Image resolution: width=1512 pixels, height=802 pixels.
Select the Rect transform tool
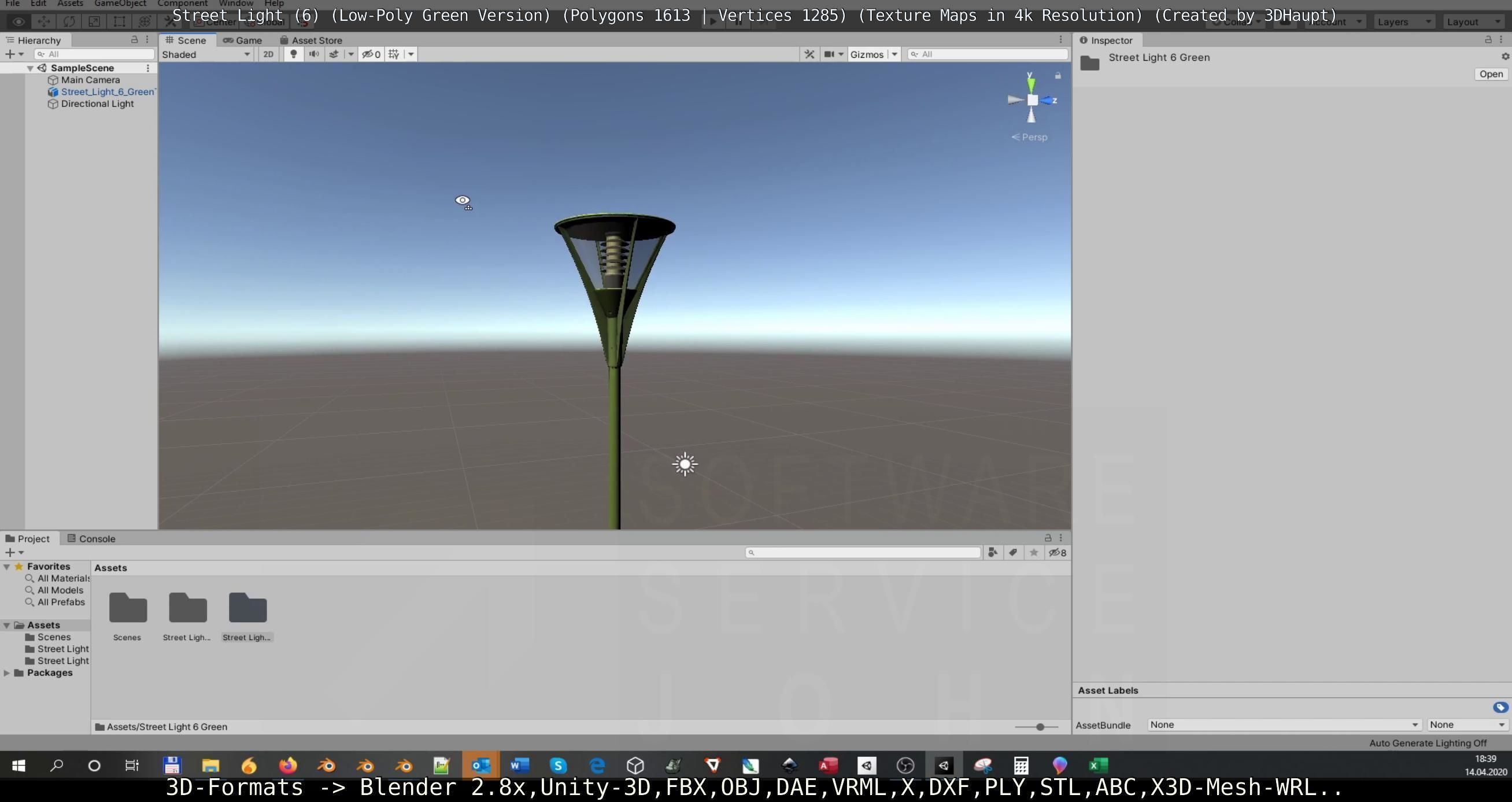click(x=119, y=22)
